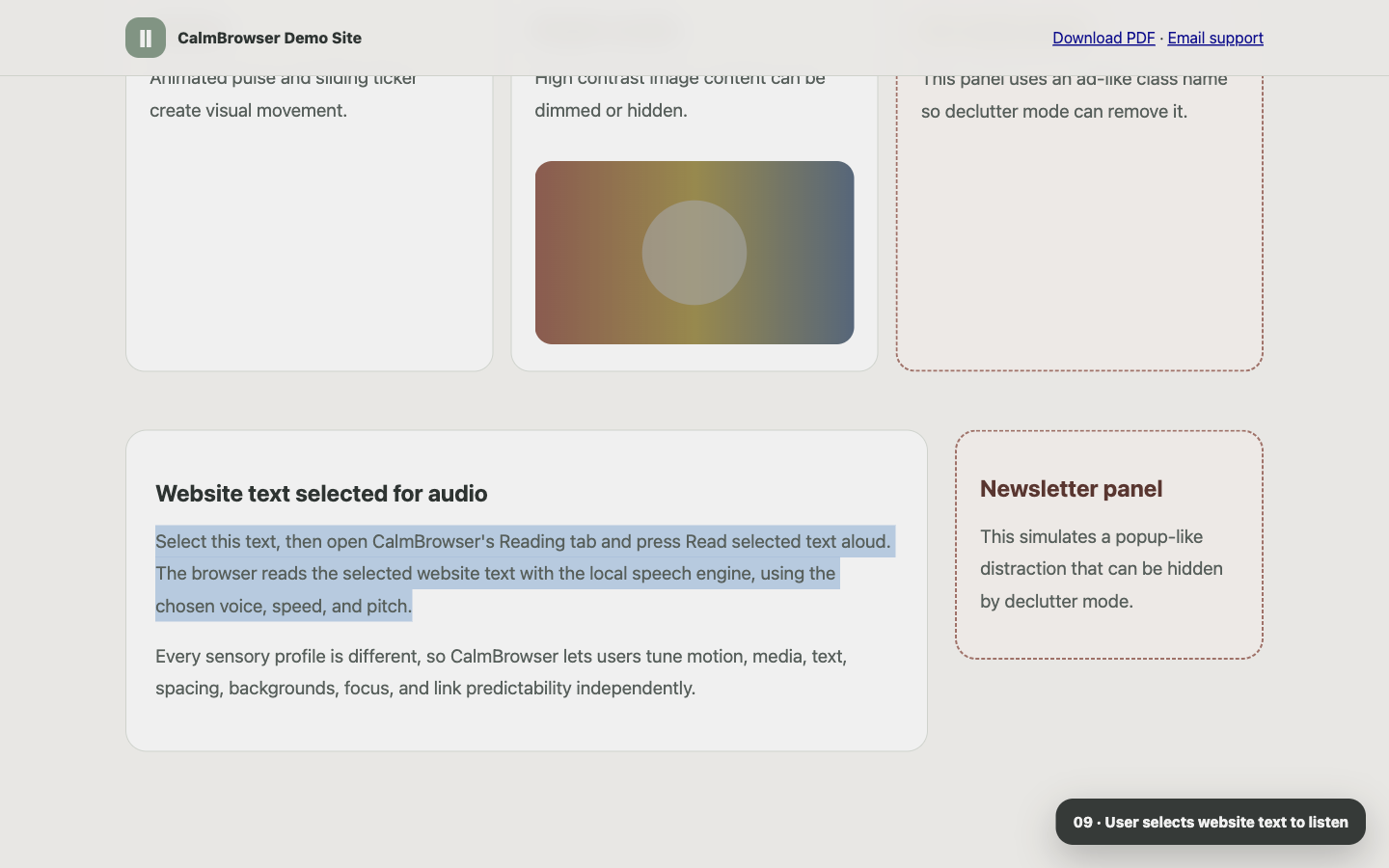Click the text create visual movement
The image size is (1389, 868).
(x=248, y=110)
